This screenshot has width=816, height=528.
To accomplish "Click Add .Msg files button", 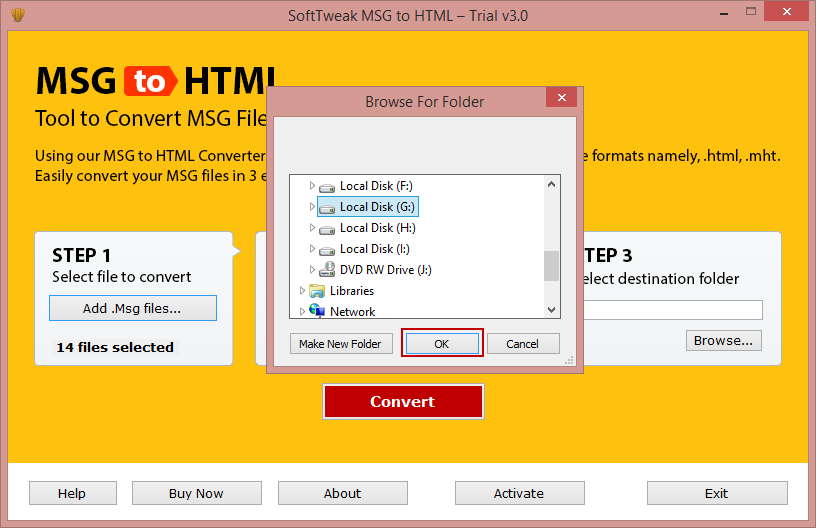I will [x=133, y=308].
